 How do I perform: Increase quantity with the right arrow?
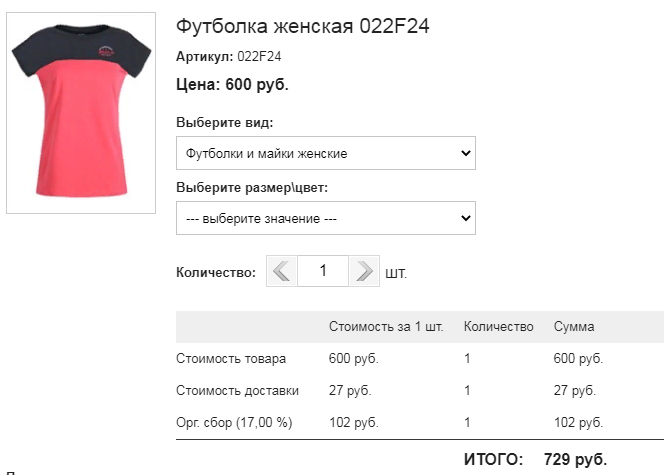pos(364,271)
